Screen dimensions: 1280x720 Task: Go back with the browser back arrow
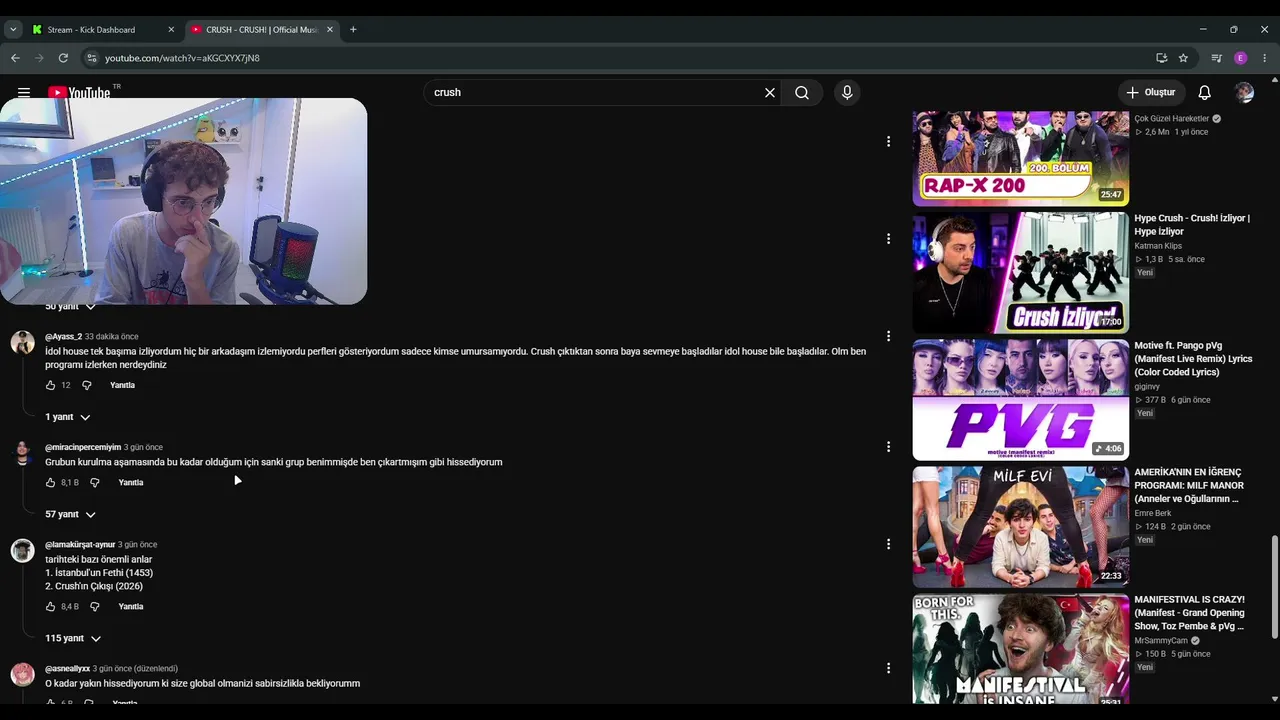[15, 58]
